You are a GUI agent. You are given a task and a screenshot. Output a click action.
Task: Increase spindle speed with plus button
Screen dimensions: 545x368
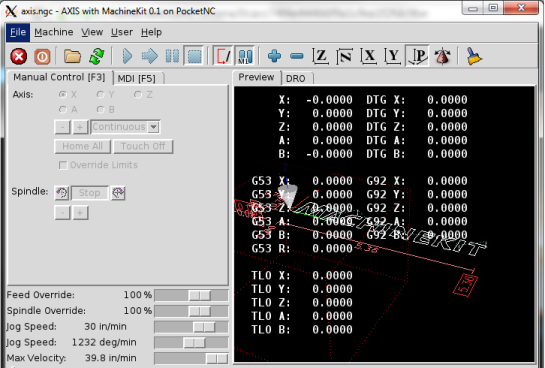[80, 213]
